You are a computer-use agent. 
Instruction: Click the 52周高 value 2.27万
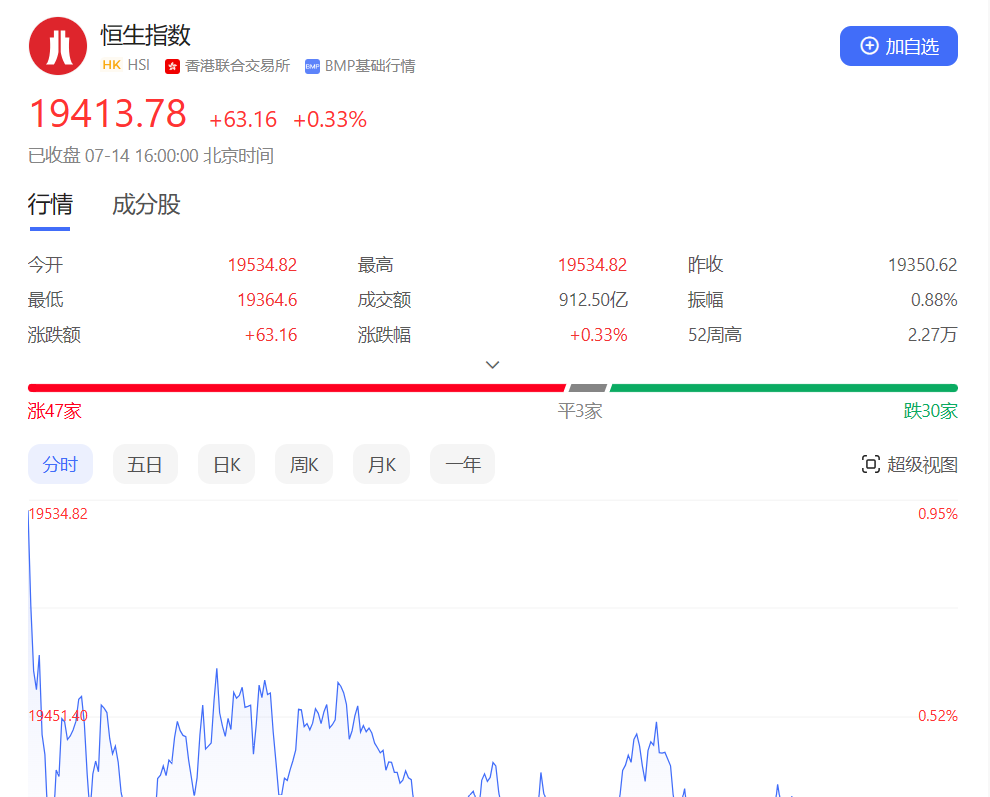point(933,335)
